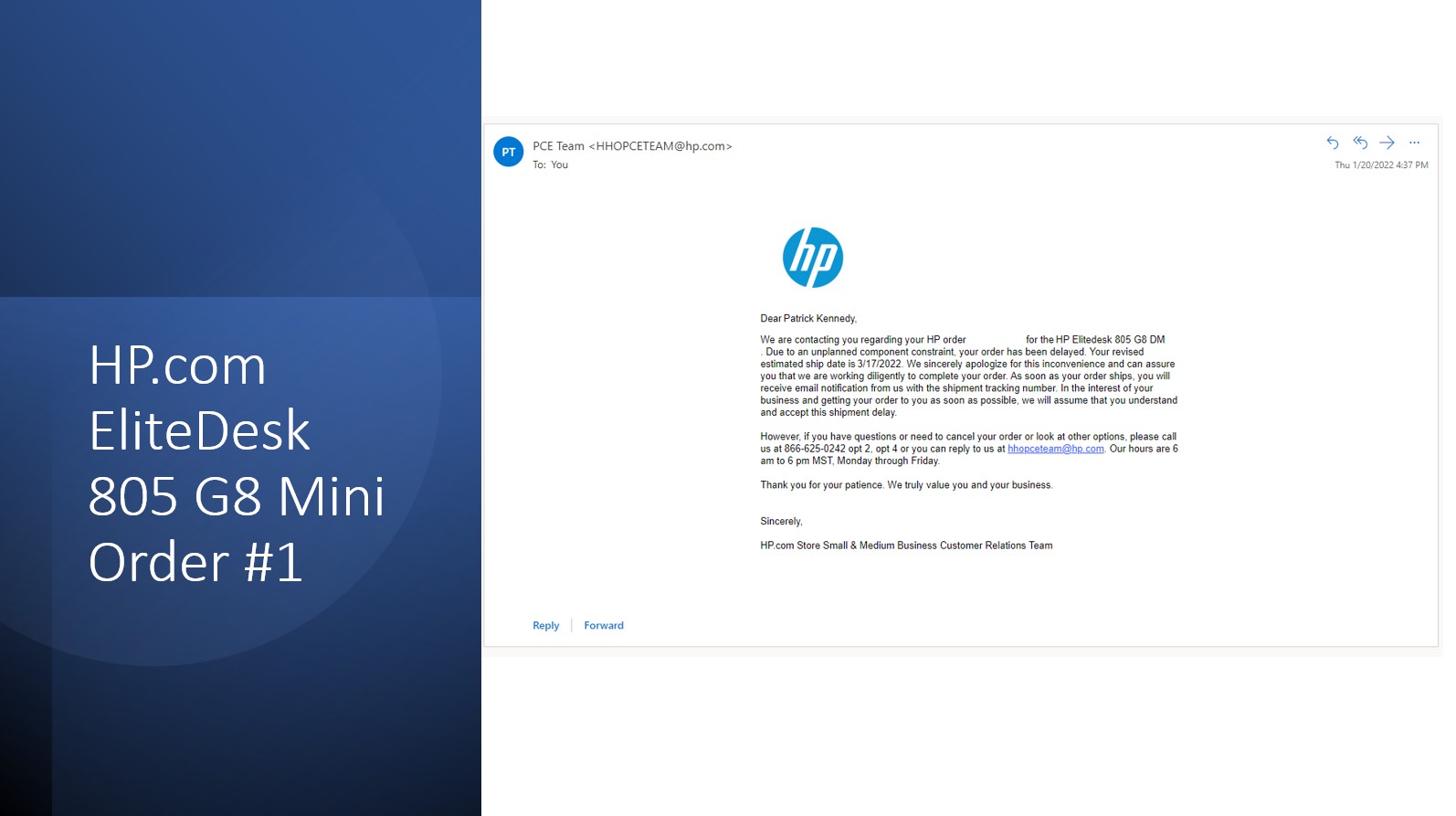Click the timestamp Thu 1/20/2022 4:37 PM

pyautogui.click(x=1381, y=165)
